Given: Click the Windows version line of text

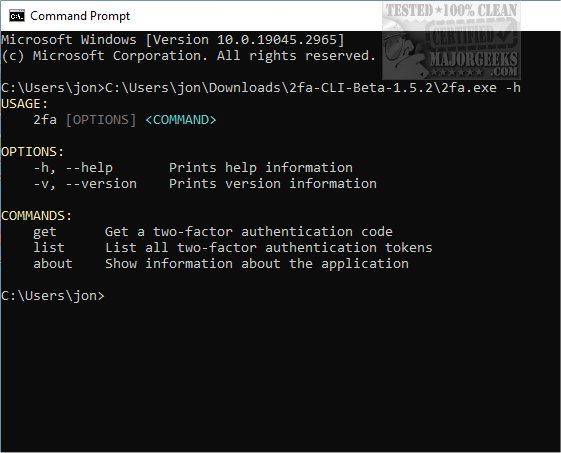Looking at the screenshot, I should [173, 39].
